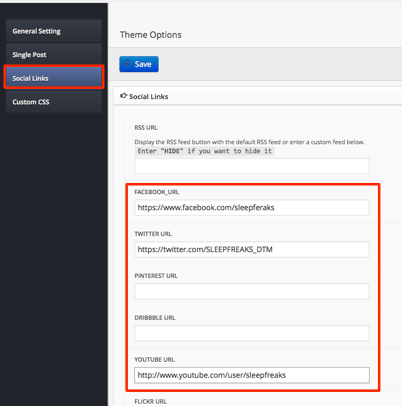402x406 pixels.
Task: Focus the RSS URL input field
Action: [x=252, y=166]
